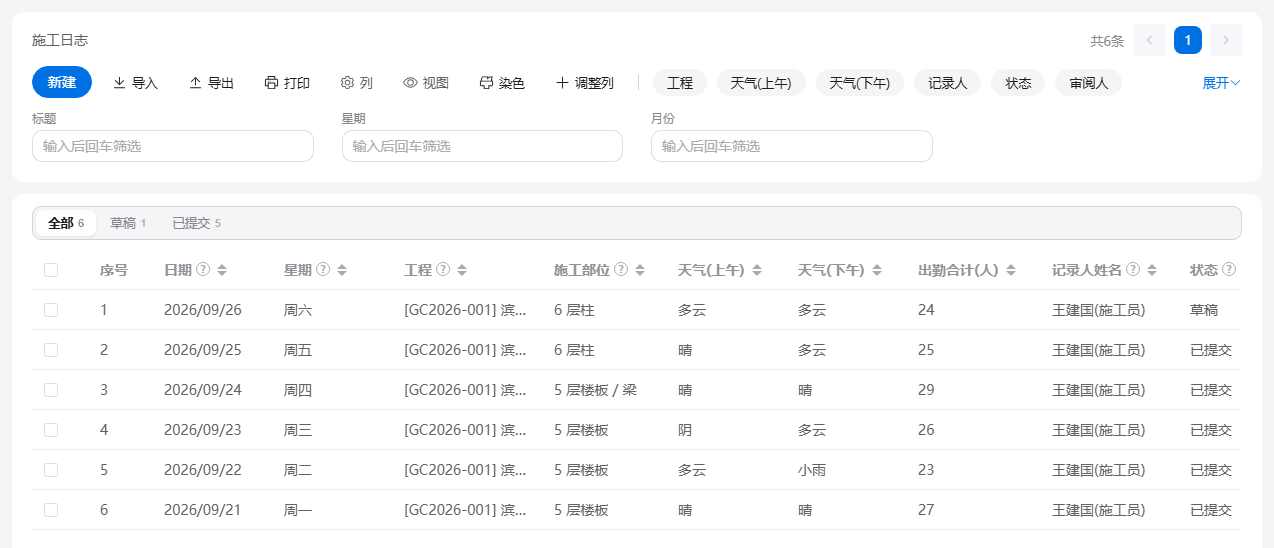The height and width of the screenshot is (548, 1274).
Task: Select page 1 in pagination
Action: 1188,40
